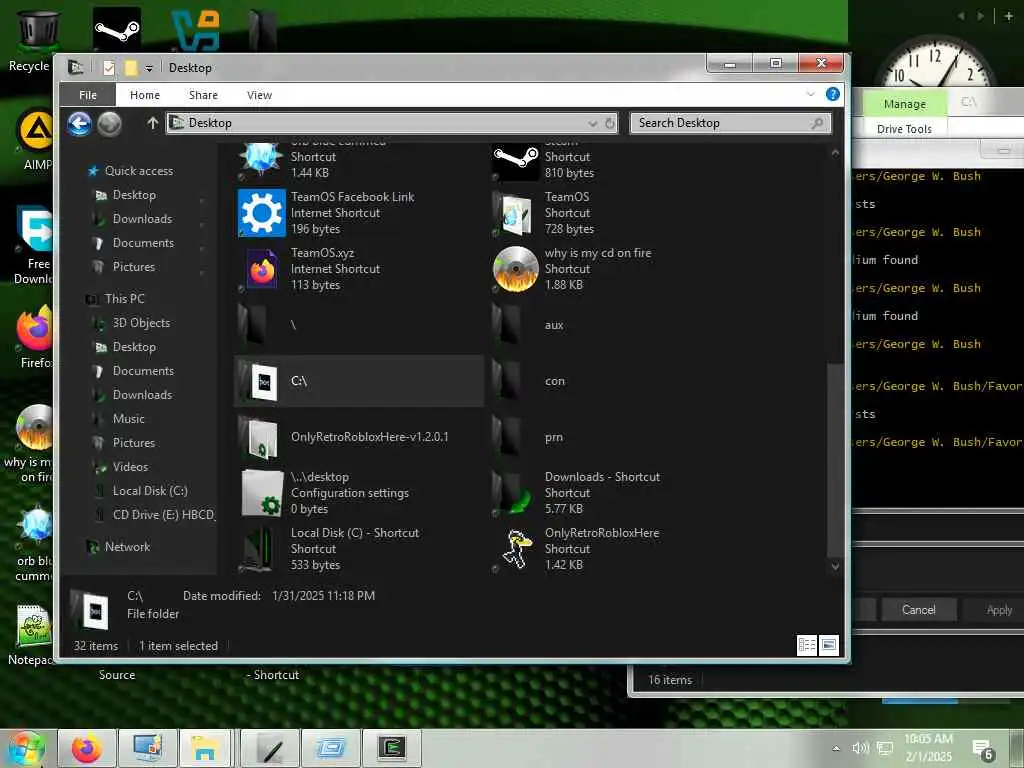Open the TeamOS shortcut icon
This screenshot has height=768, width=1024.
pyautogui.click(x=514, y=213)
